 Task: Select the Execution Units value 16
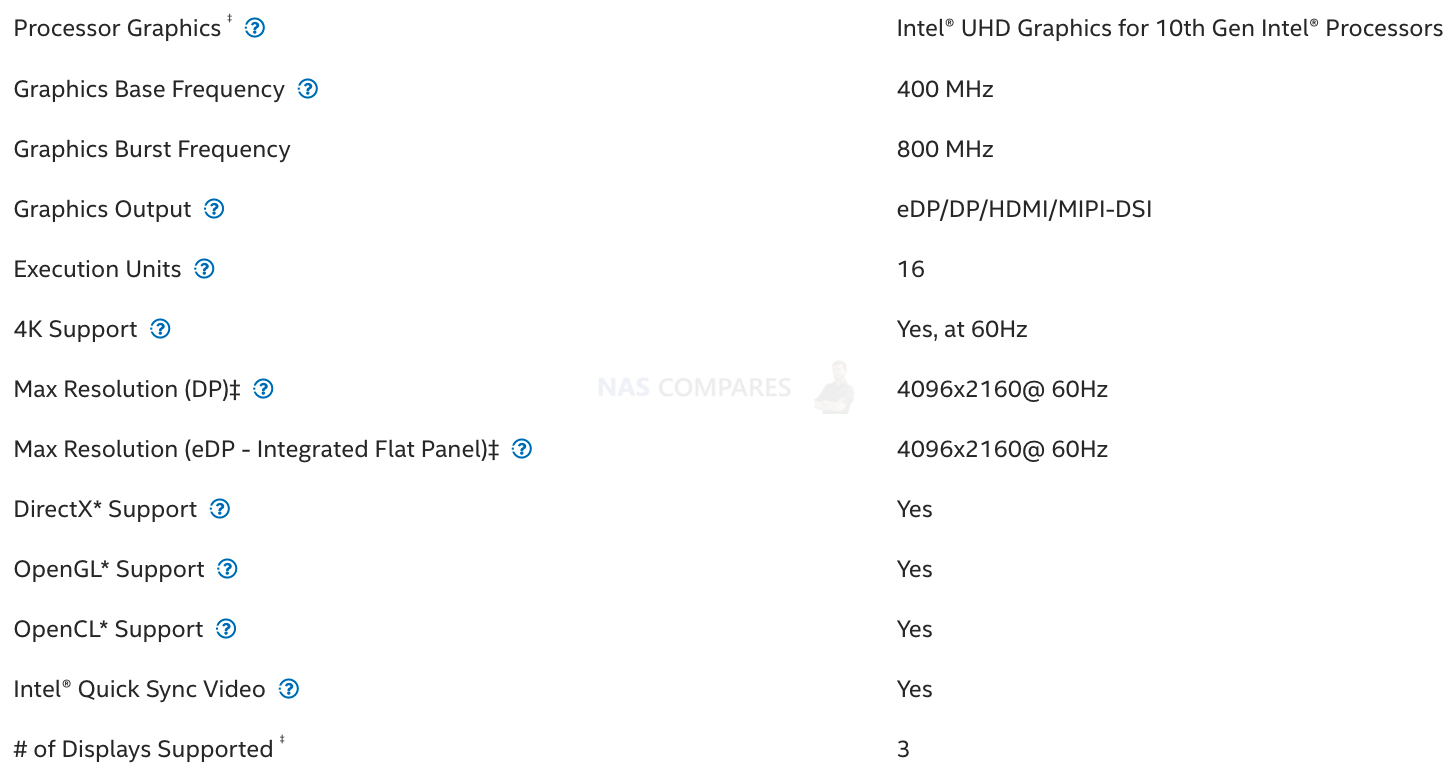click(x=911, y=269)
